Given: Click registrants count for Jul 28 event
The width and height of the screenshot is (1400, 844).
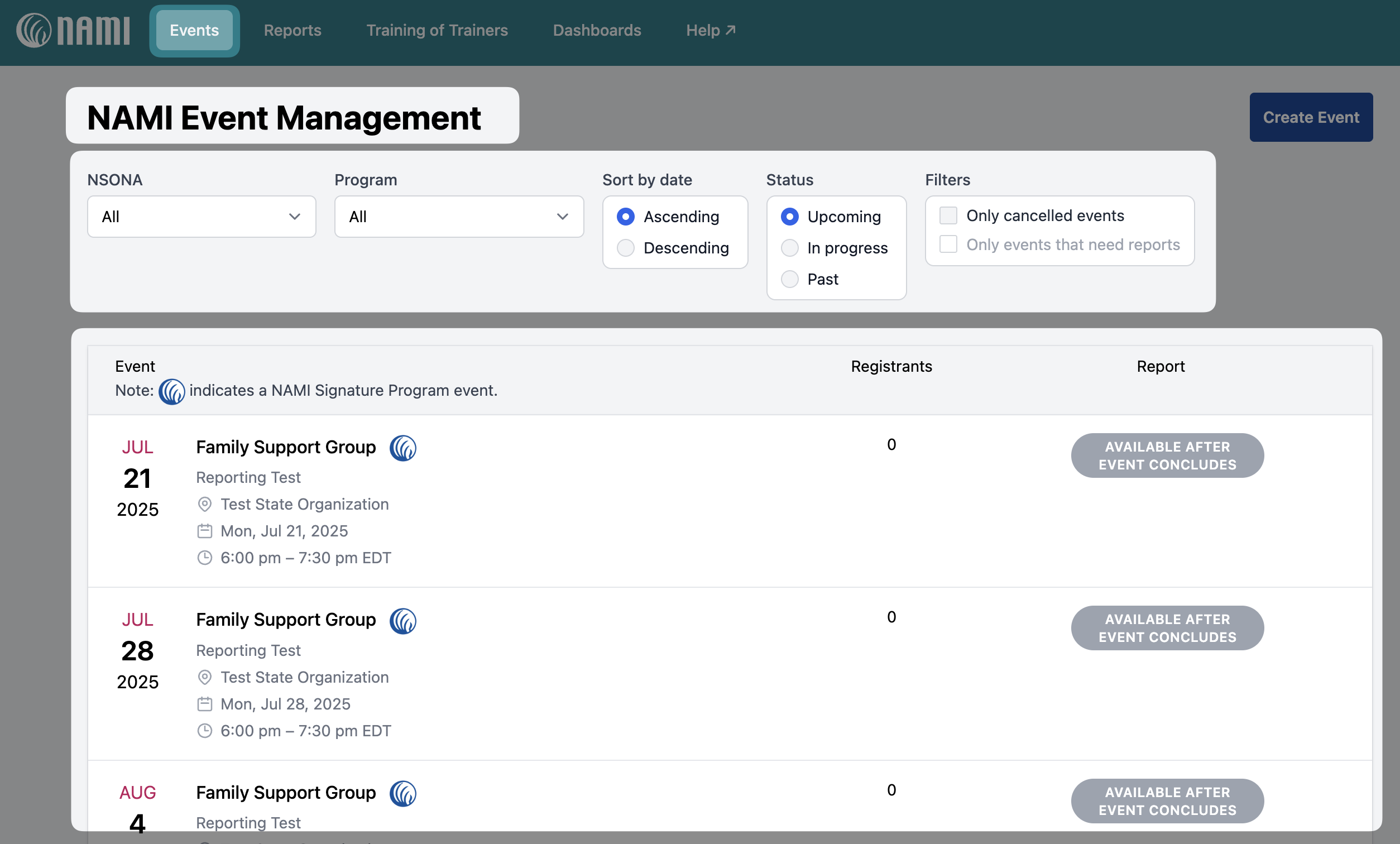Looking at the screenshot, I should coord(891,617).
